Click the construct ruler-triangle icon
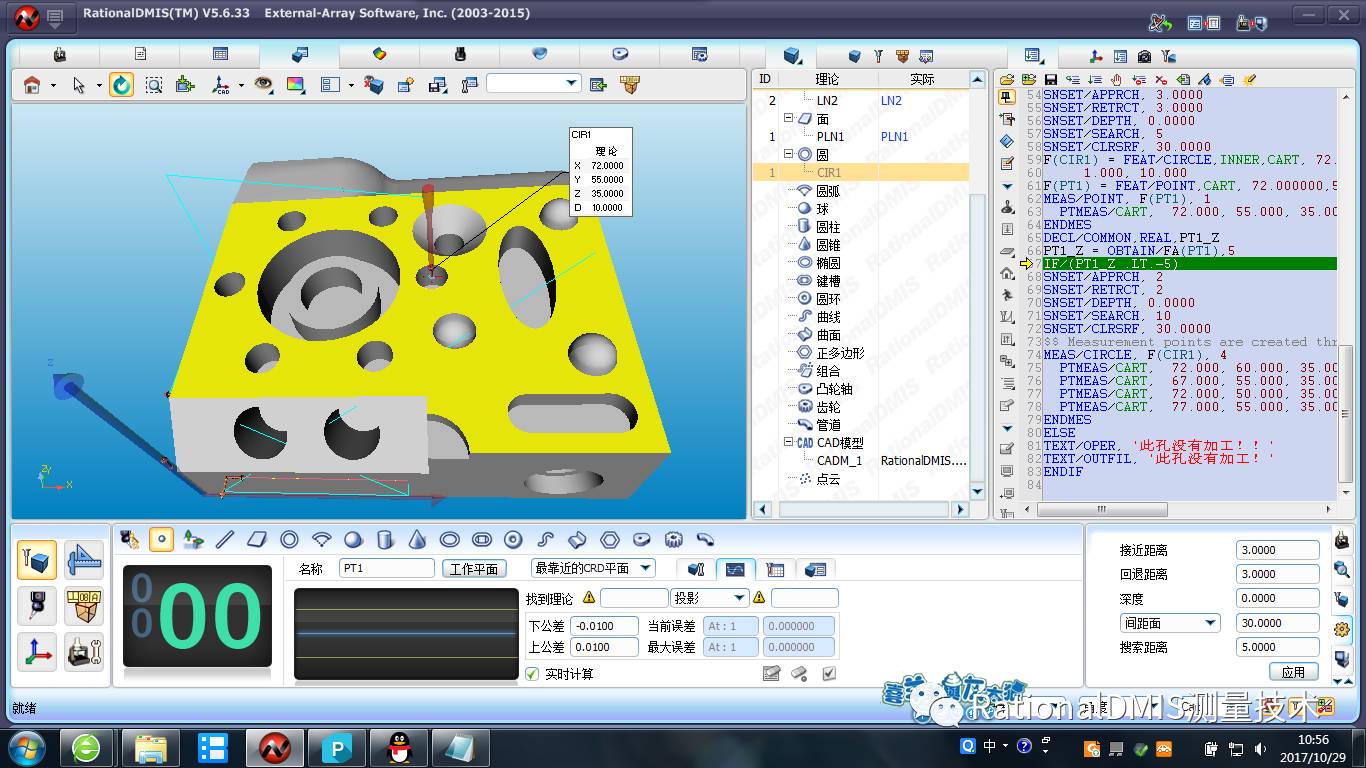1366x768 pixels. (84, 561)
